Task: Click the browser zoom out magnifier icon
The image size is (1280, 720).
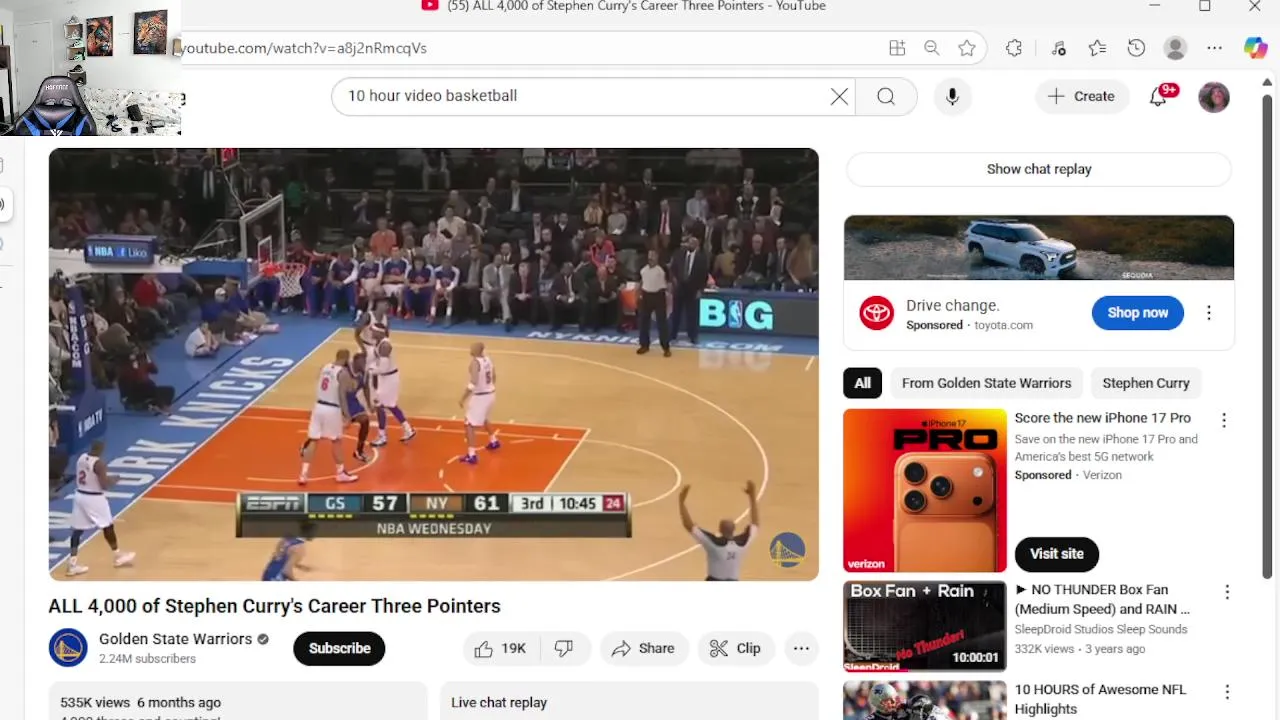Action: 932,48
